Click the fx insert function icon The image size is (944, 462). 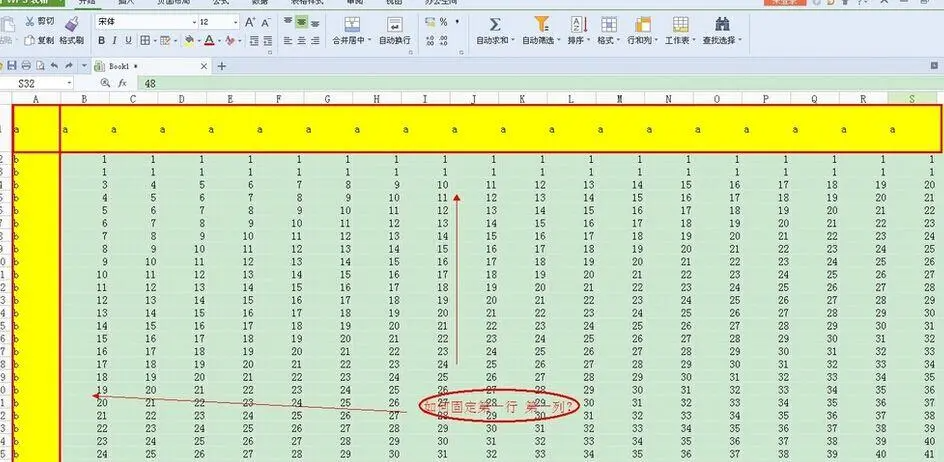(x=122, y=83)
